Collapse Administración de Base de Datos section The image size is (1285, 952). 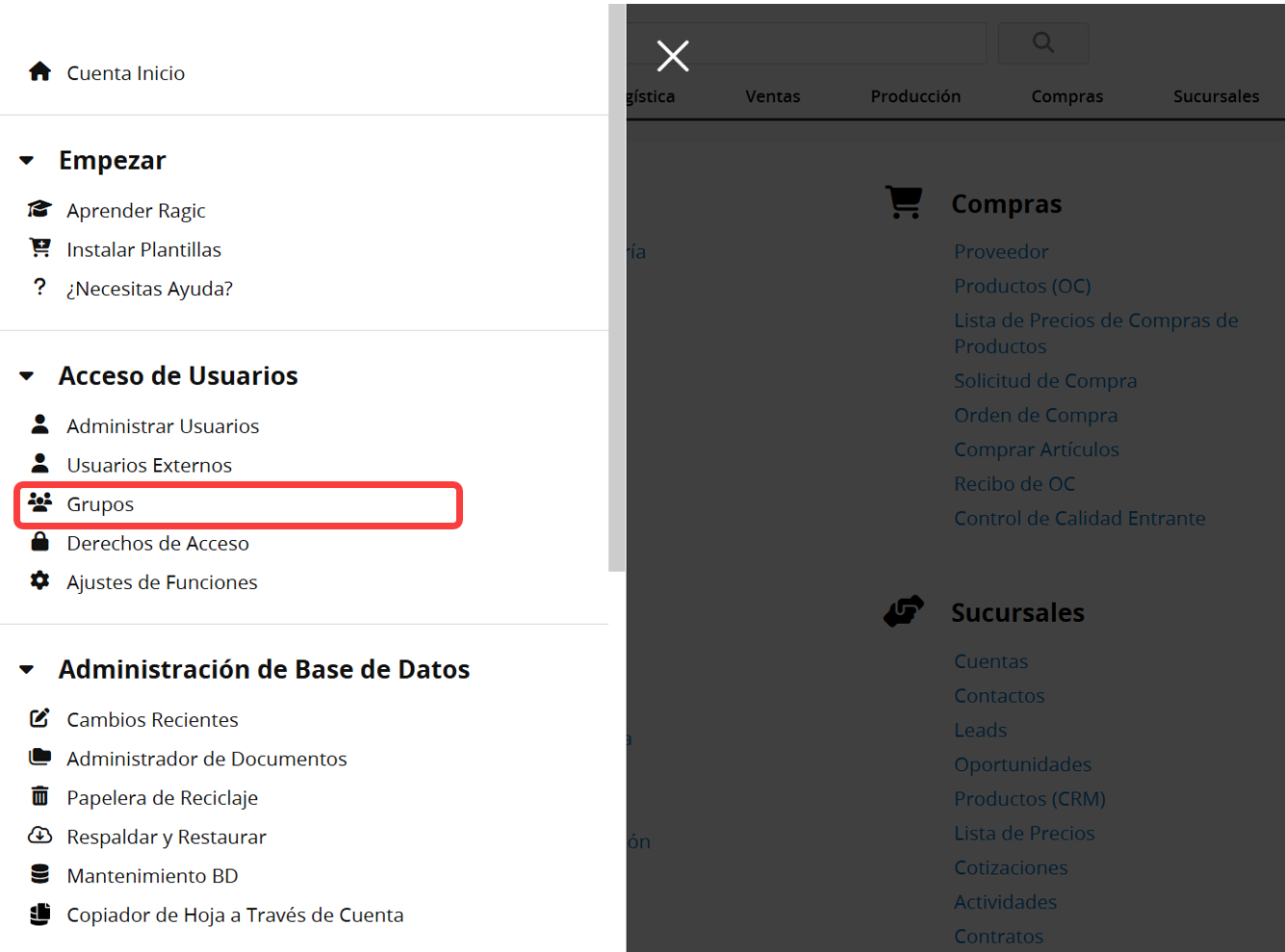click(27, 670)
